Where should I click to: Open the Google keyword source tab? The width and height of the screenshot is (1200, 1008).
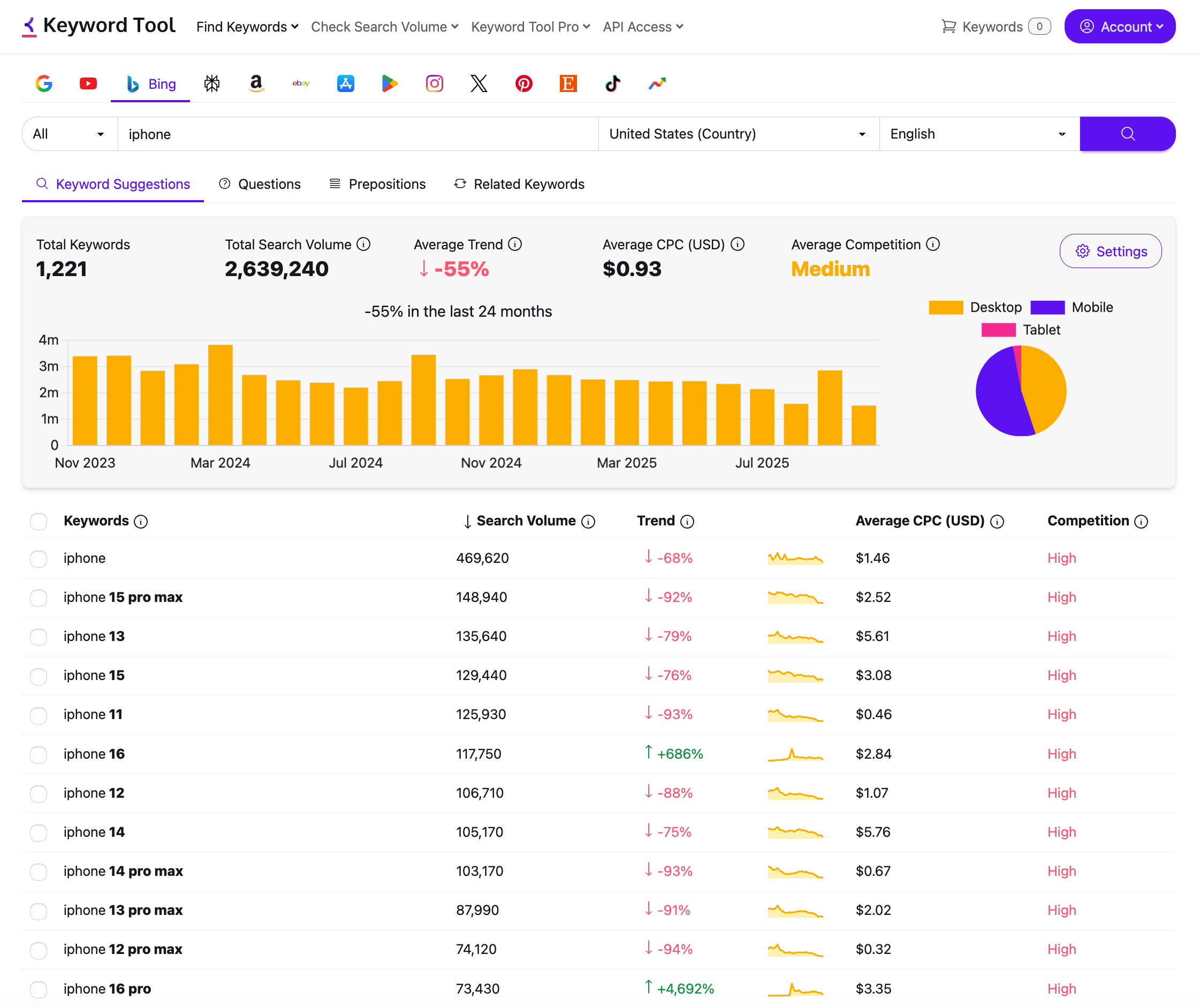(x=44, y=83)
